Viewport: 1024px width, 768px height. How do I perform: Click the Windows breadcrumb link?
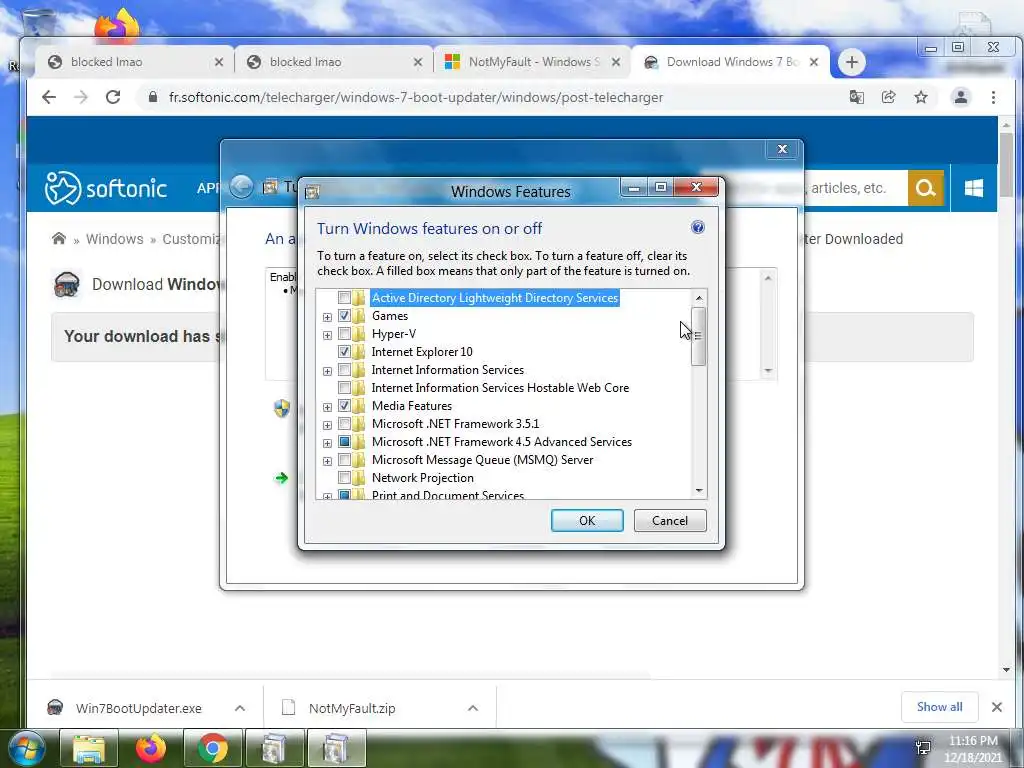click(x=114, y=239)
